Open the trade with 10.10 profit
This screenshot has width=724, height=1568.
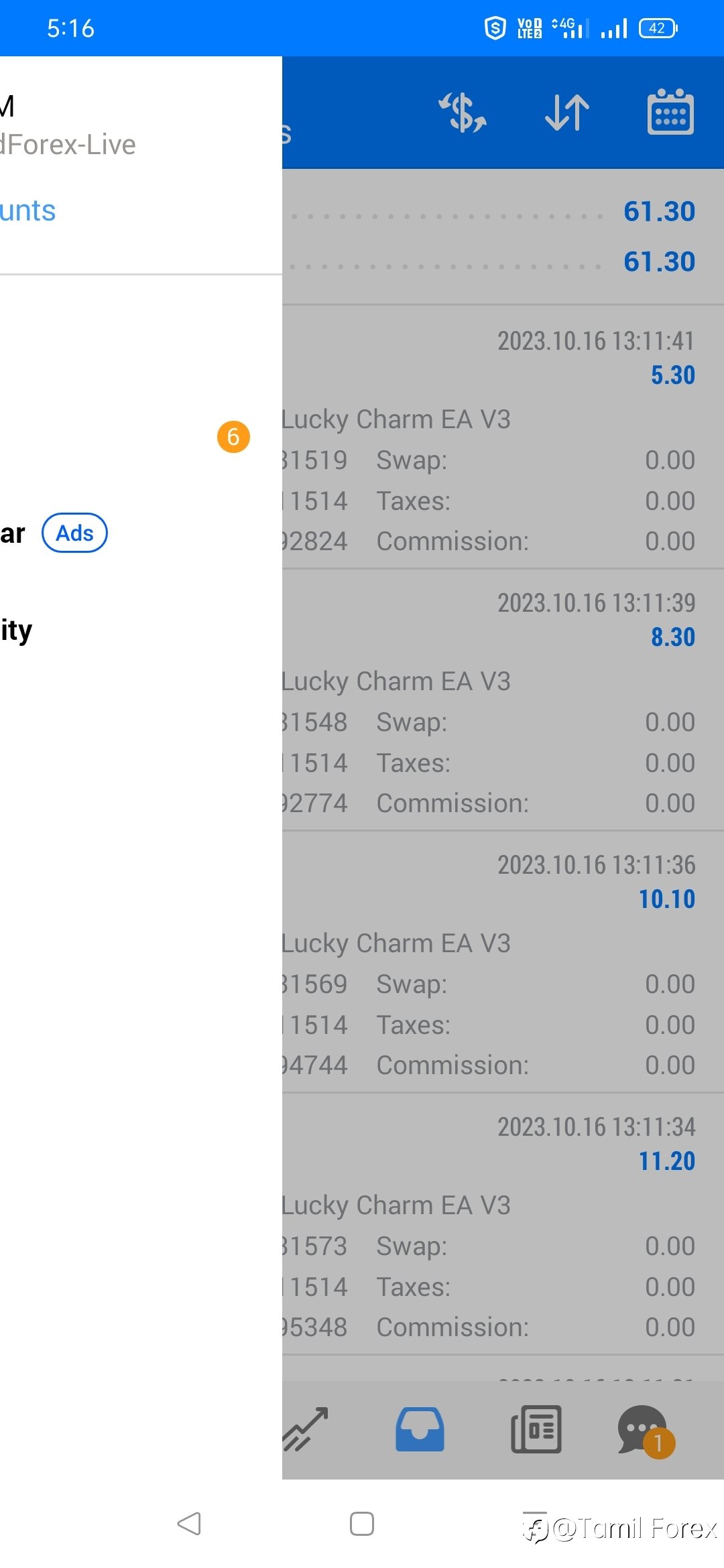(x=503, y=962)
